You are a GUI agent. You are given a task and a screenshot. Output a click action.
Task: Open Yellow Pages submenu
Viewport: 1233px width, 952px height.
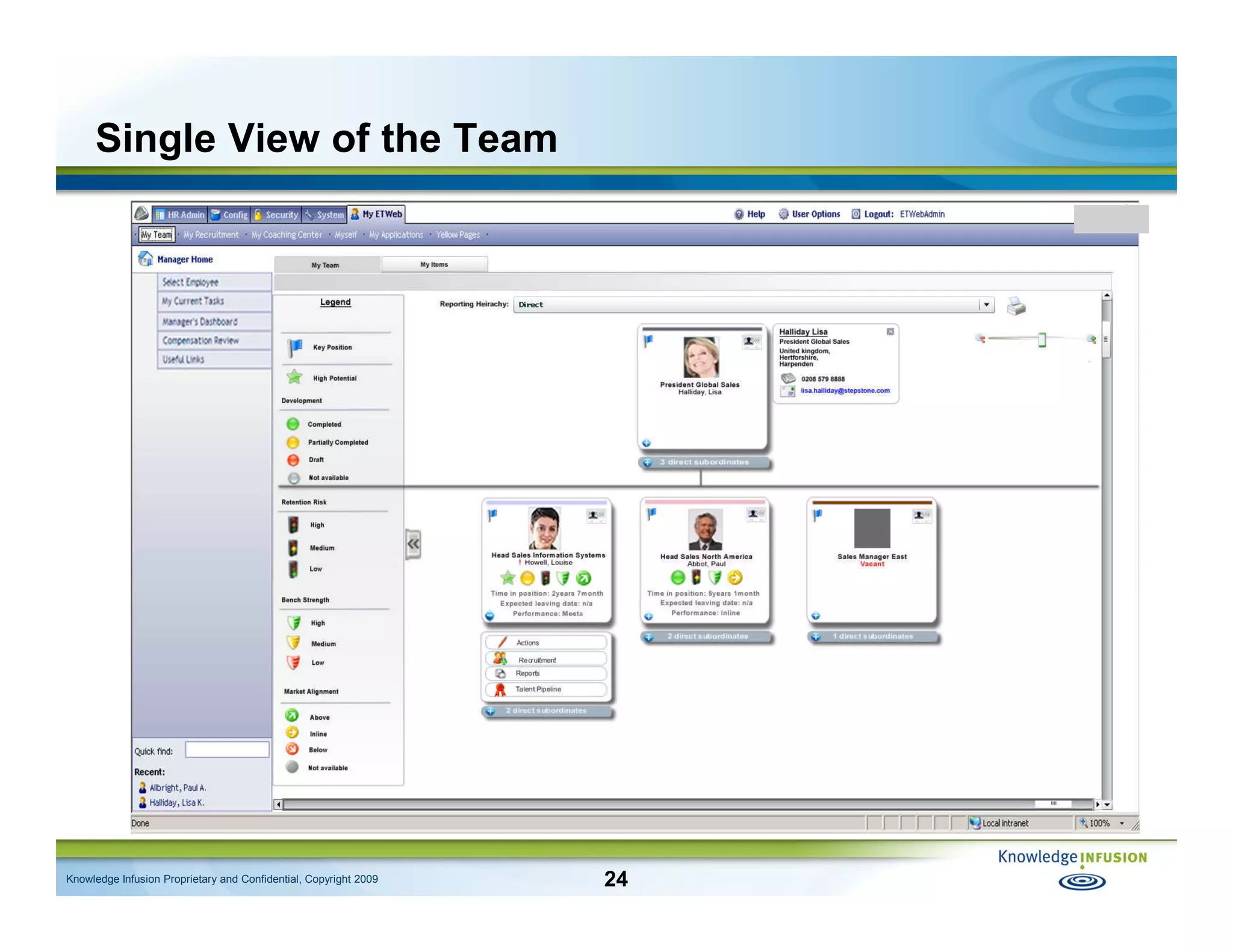(x=458, y=235)
